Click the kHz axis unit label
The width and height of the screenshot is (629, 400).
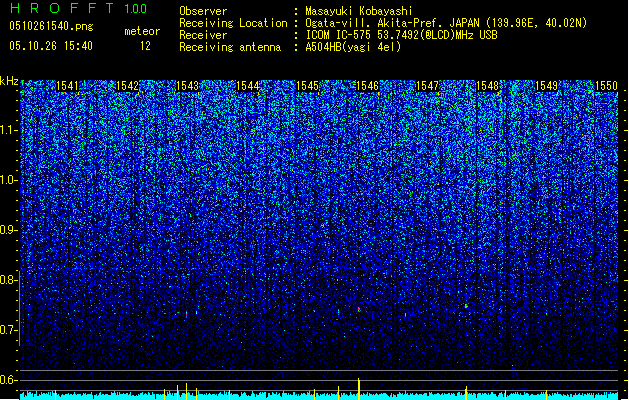(x=9, y=81)
